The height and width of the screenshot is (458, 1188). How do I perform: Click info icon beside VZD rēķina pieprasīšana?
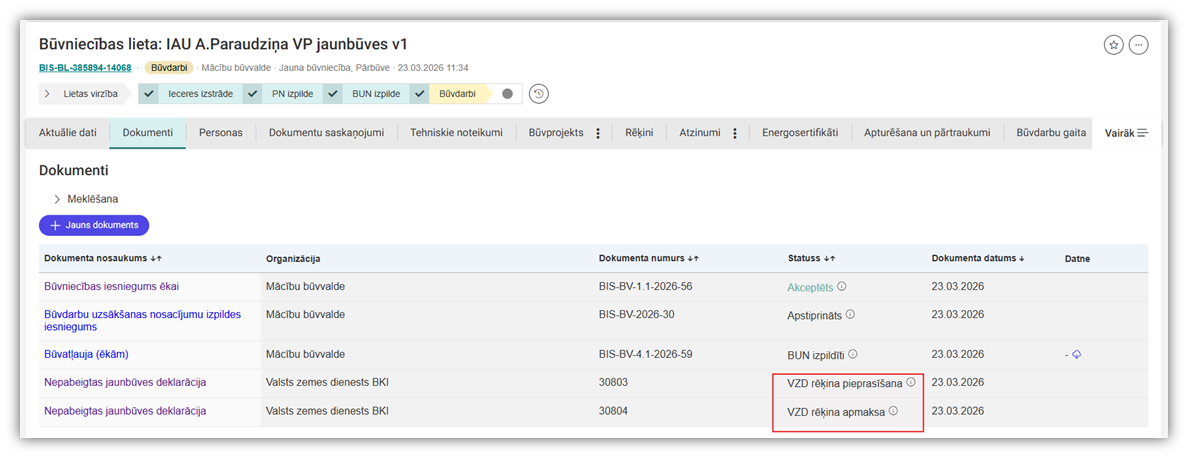click(910, 382)
